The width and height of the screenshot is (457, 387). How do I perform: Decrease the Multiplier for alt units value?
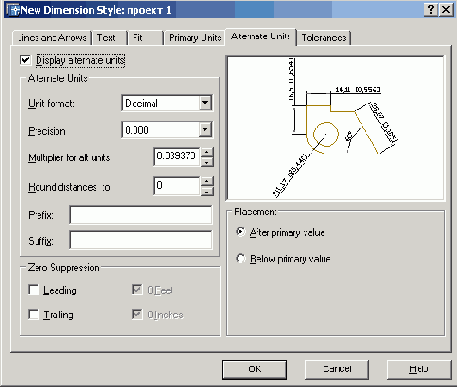207,162
